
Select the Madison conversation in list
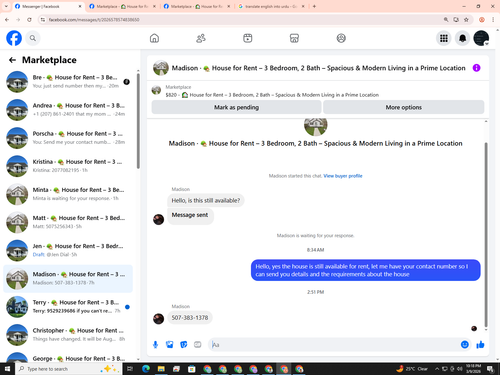[x=68, y=279]
